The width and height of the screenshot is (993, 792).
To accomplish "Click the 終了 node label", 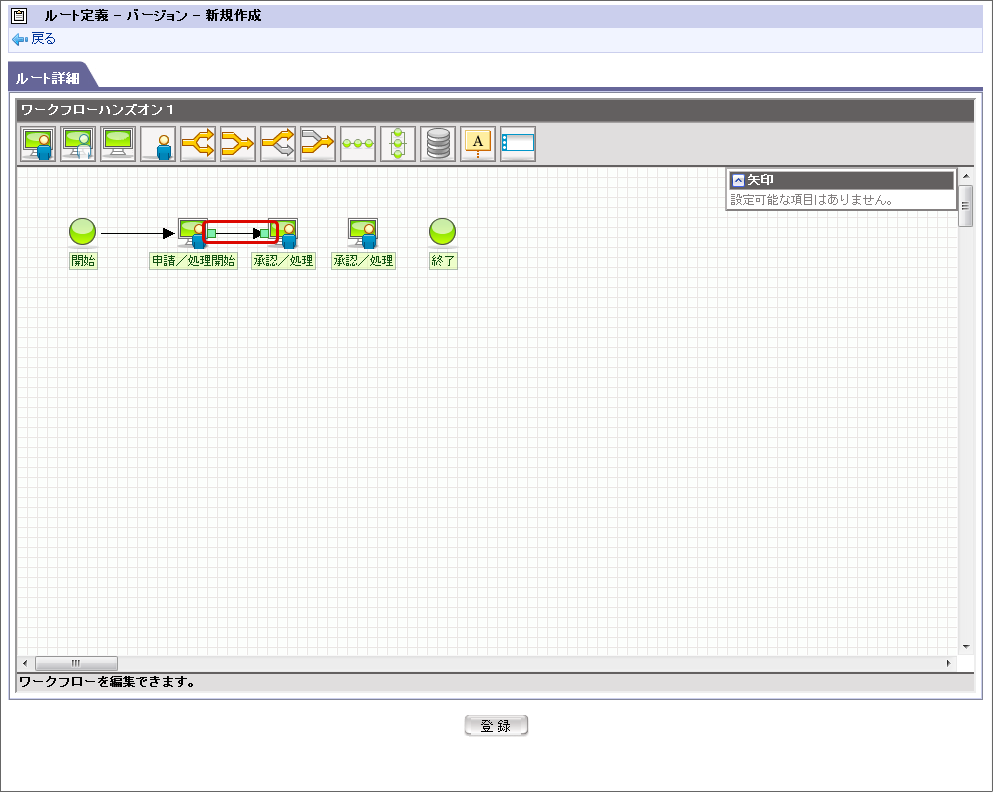I will click(443, 261).
